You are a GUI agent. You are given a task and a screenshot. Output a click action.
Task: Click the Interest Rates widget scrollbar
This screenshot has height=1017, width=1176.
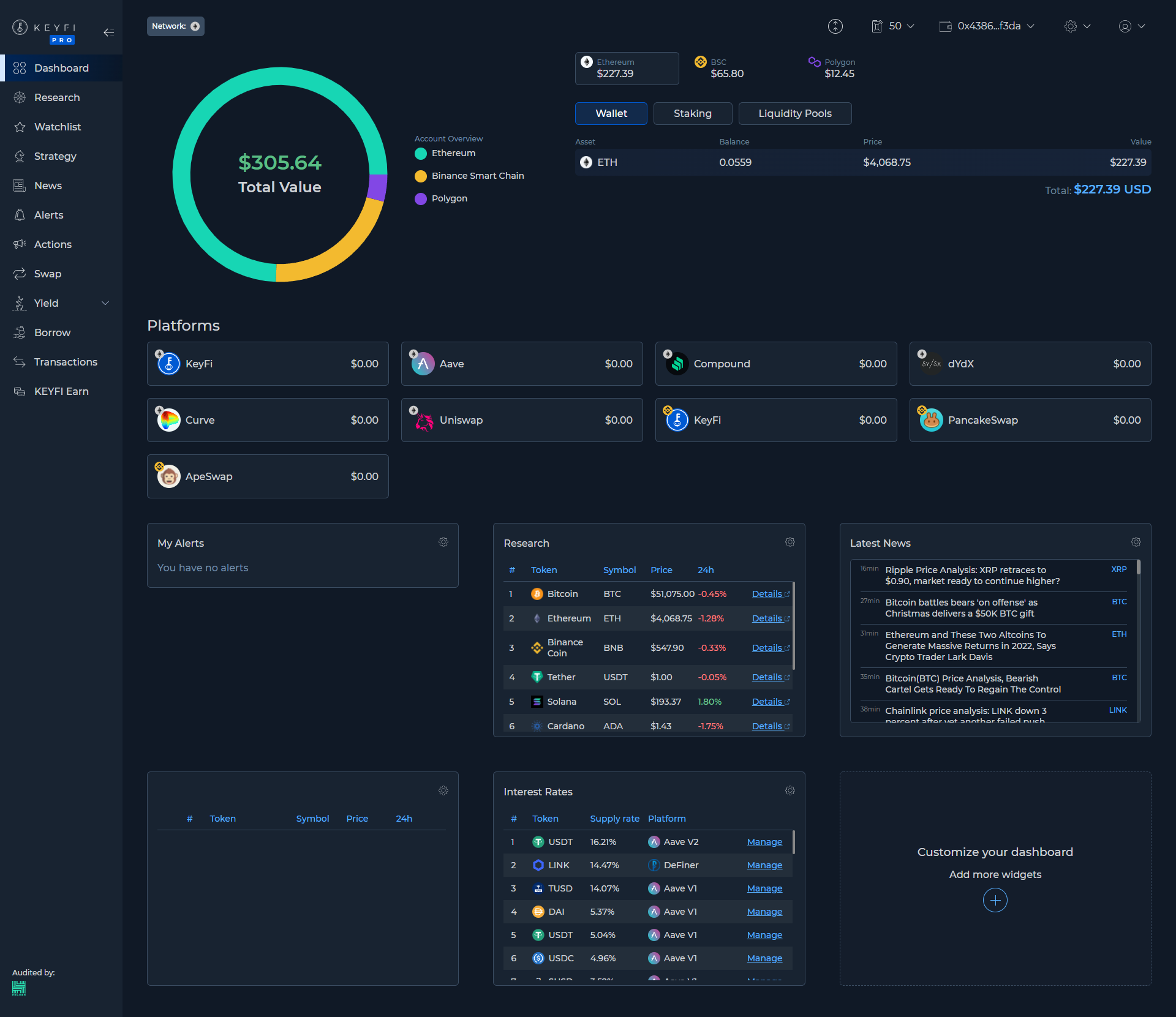pos(794,842)
